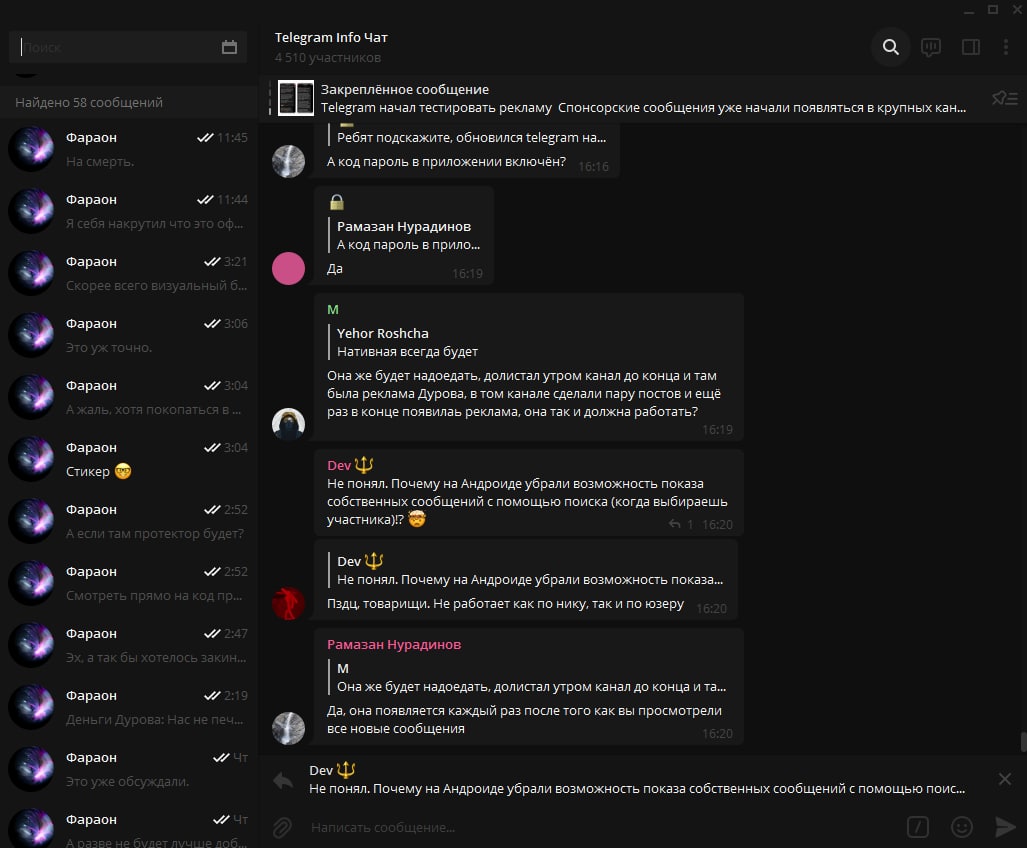The image size is (1027, 848).
Task: Click message 'Пздц, товарищи. Не работает...'
Action: click(505, 604)
